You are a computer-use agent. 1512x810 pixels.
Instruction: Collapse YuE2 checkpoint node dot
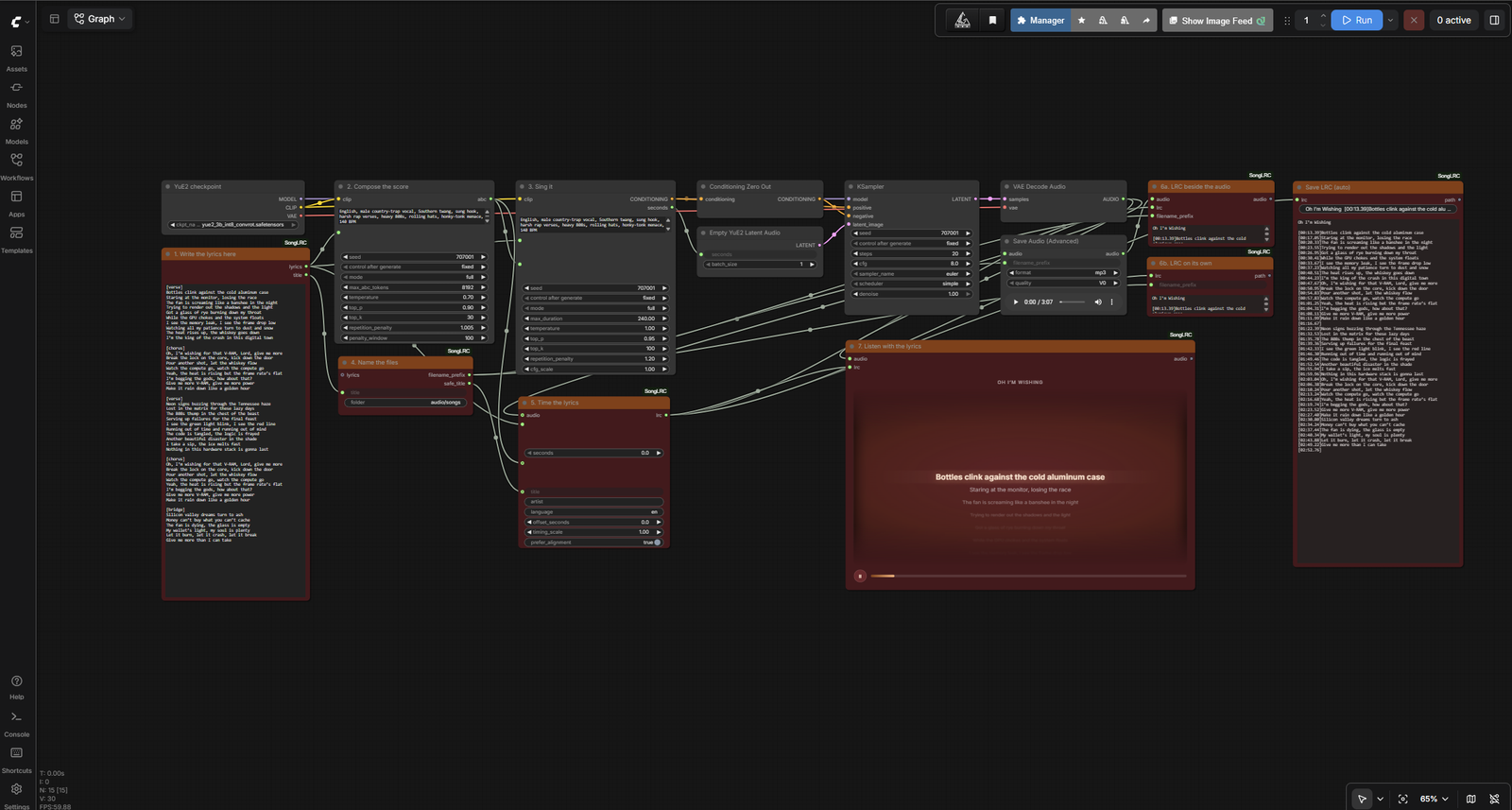(168, 187)
